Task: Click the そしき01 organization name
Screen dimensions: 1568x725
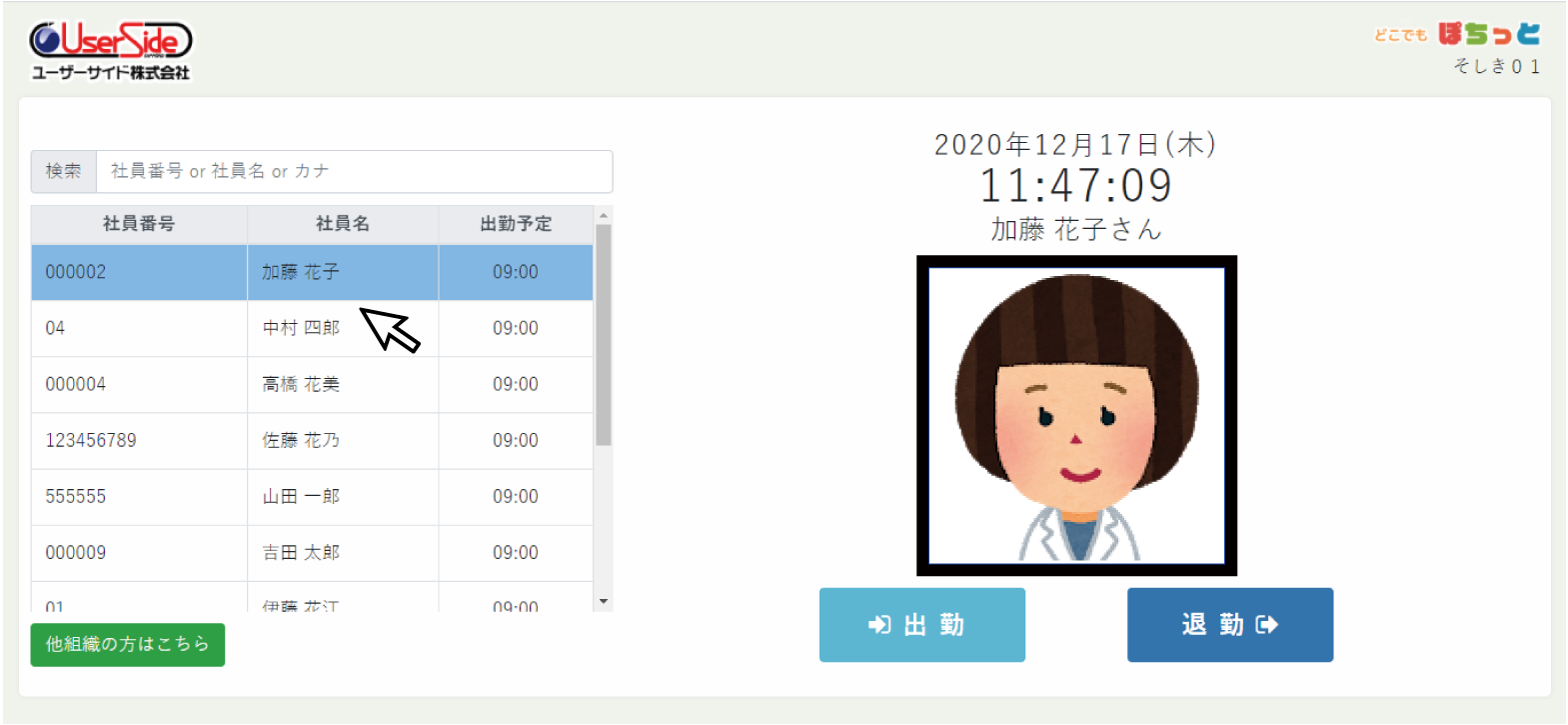Action: pos(1496,66)
